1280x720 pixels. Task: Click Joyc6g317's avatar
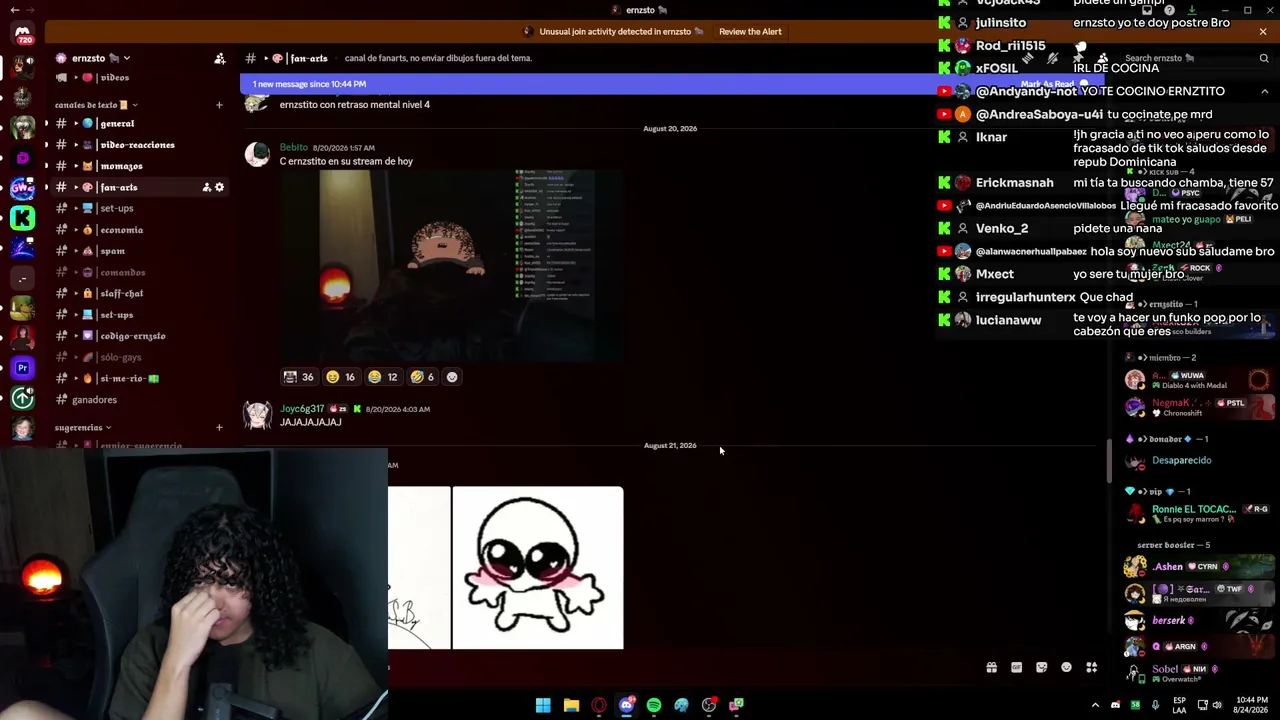[258, 416]
